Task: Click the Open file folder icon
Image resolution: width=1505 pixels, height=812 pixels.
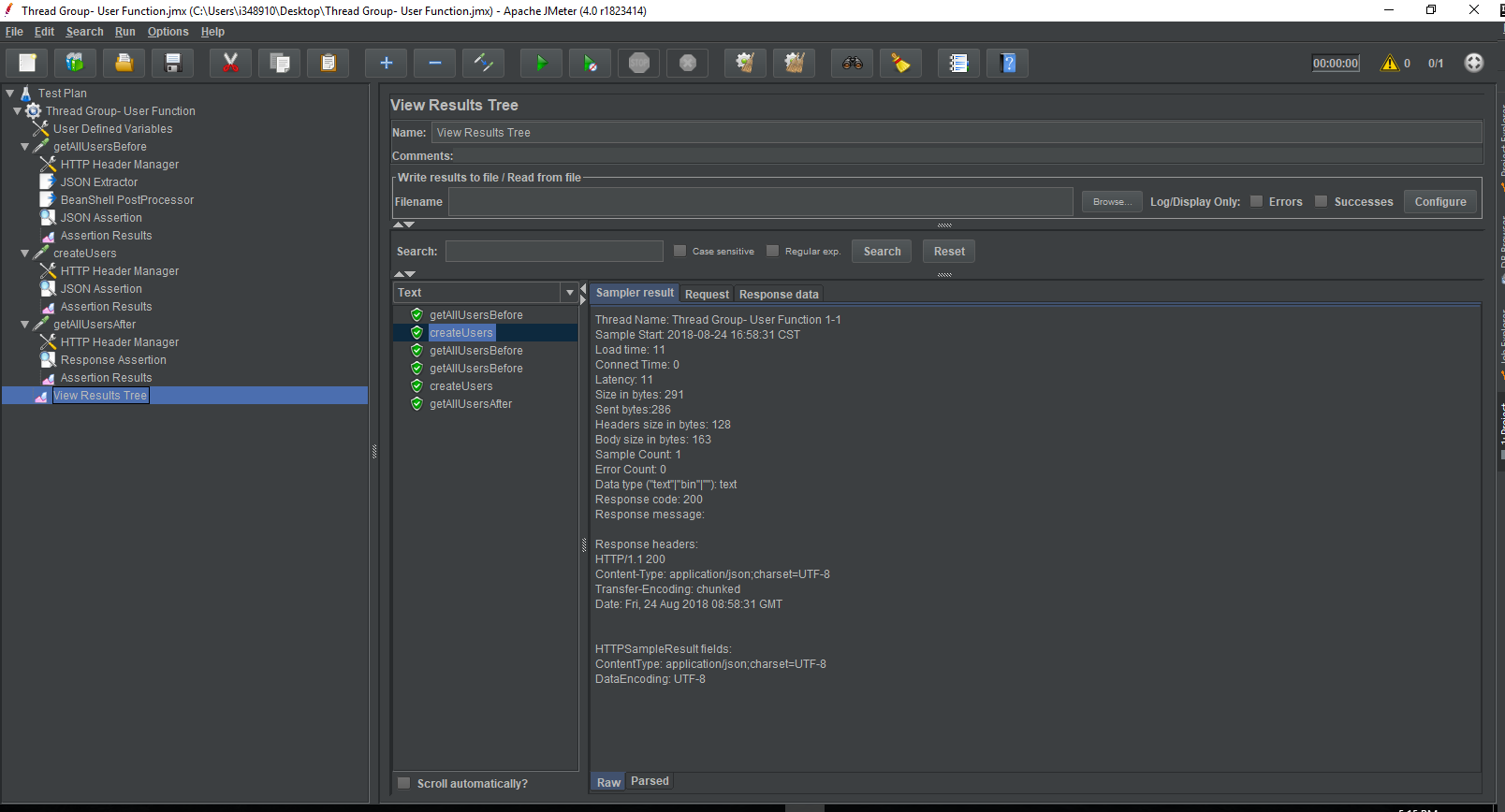Action: click(124, 63)
